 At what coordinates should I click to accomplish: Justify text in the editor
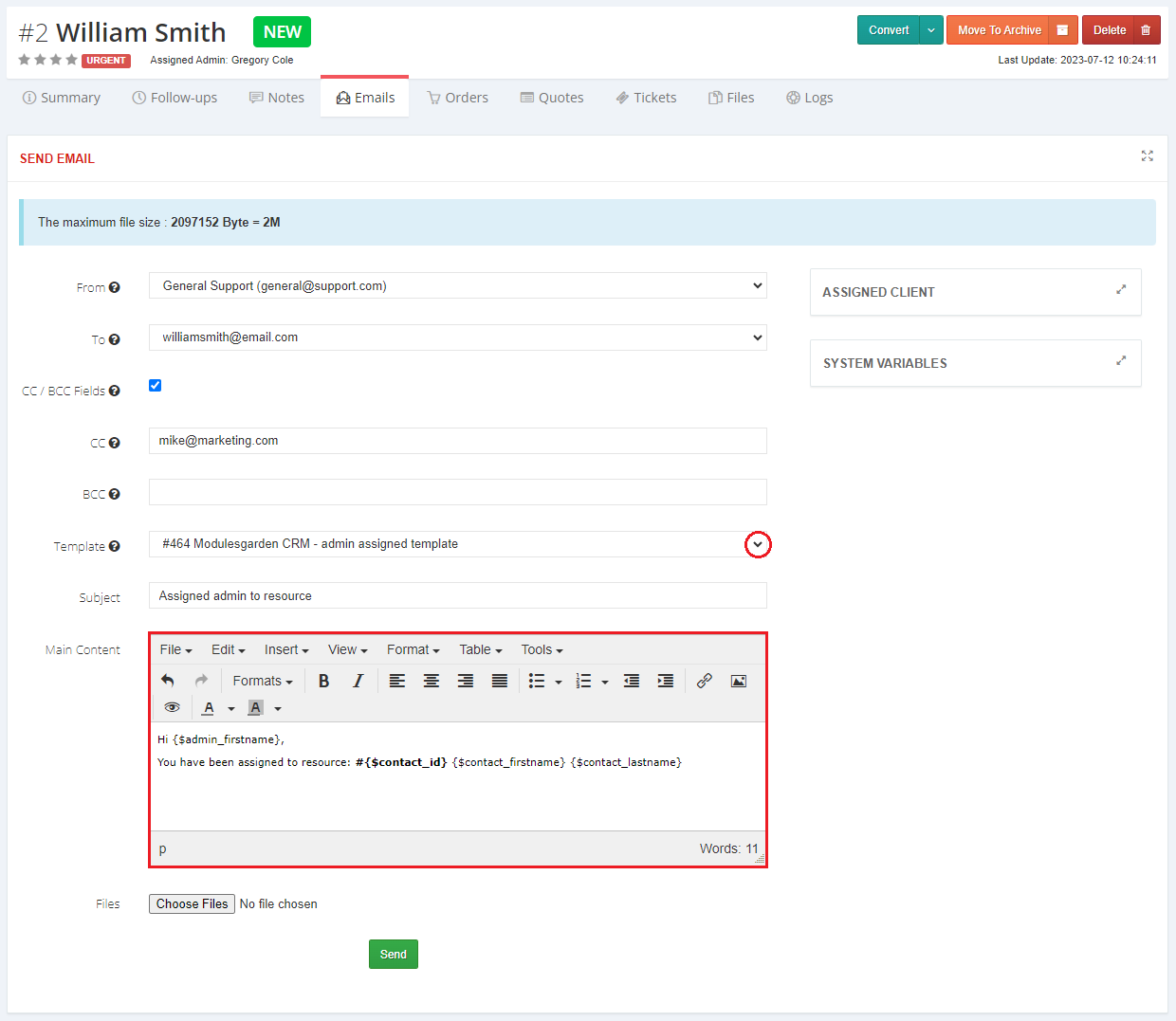(500, 681)
